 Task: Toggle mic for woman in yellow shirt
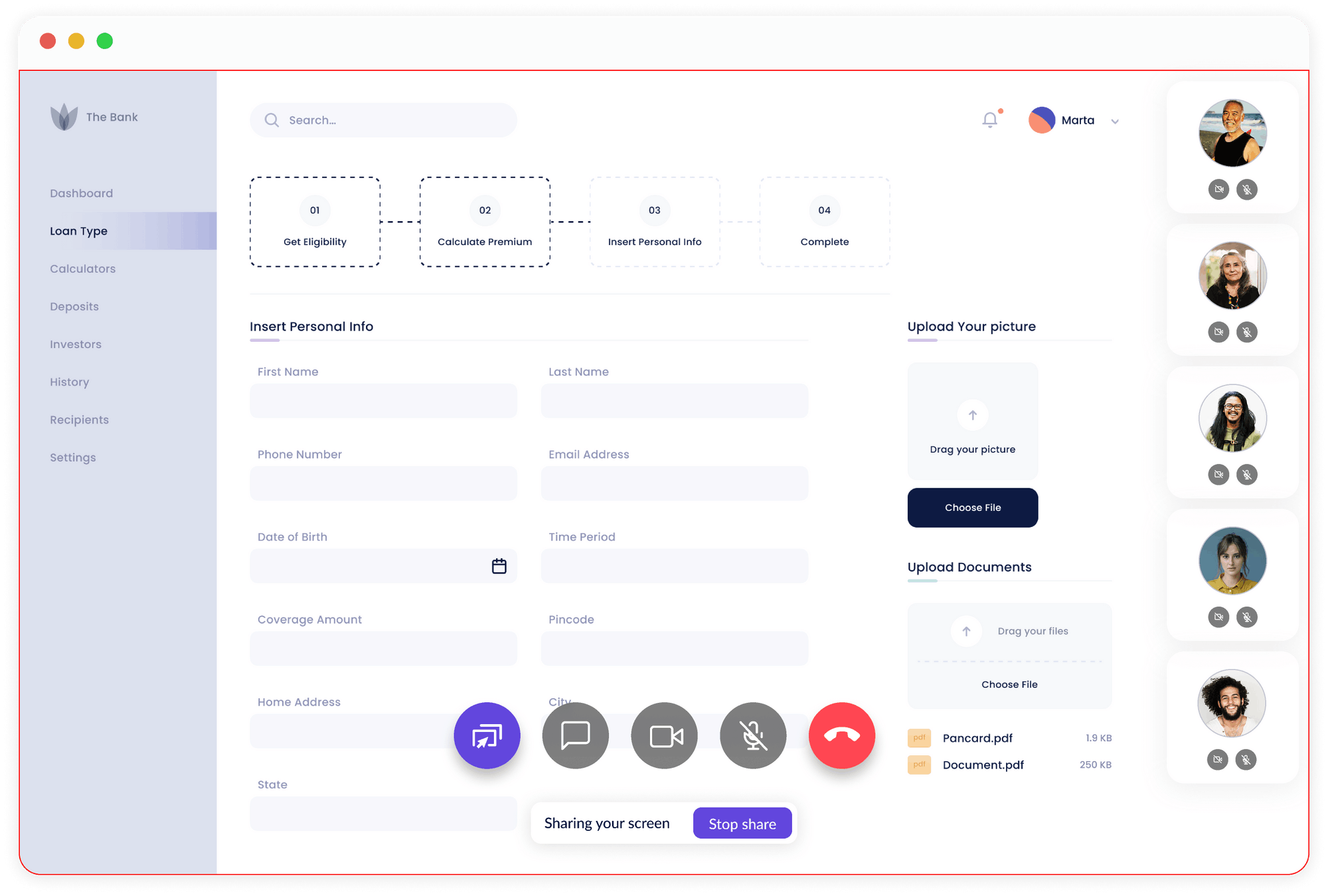1247,617
